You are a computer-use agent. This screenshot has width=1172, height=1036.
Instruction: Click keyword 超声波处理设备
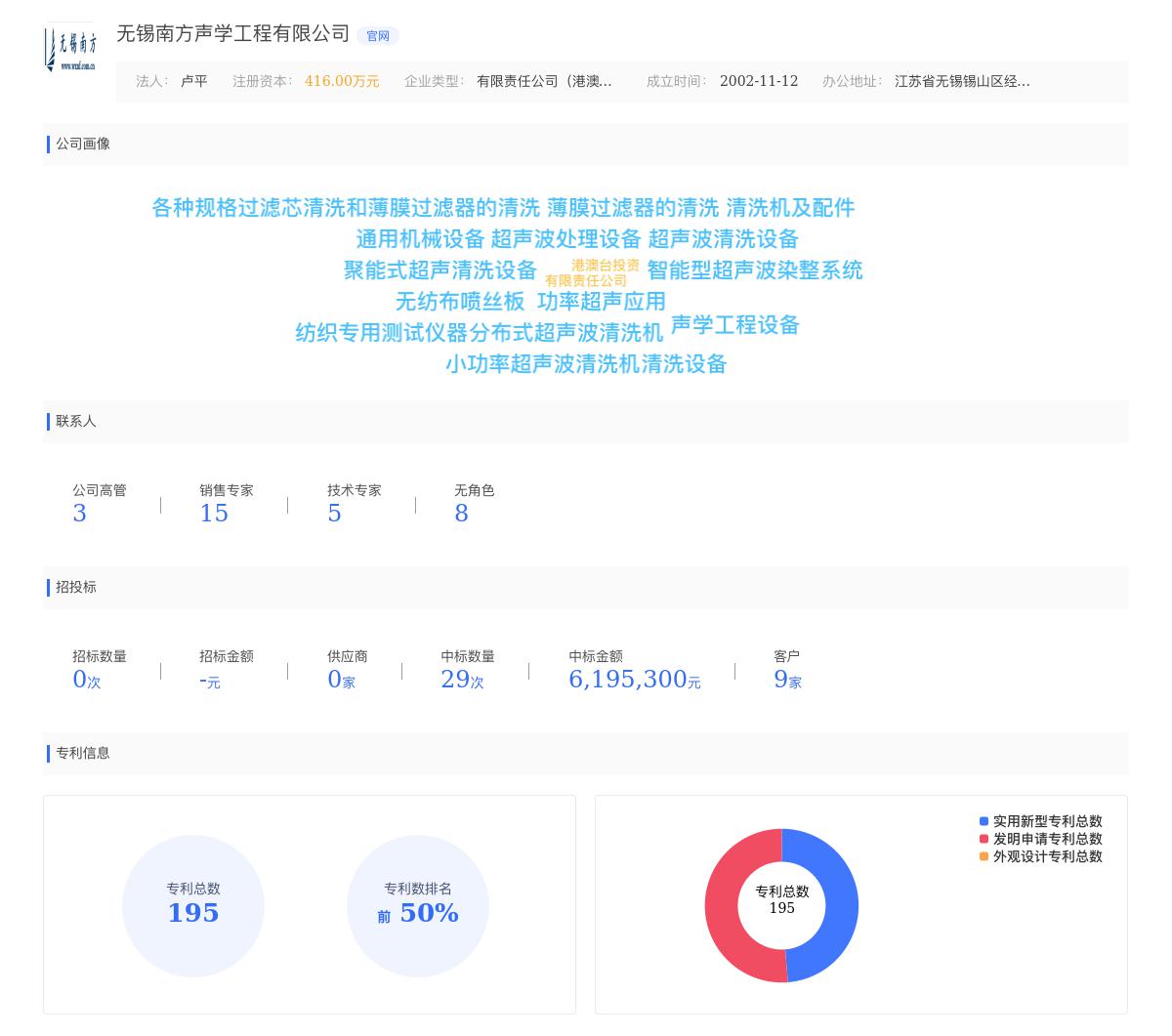tap(565, 239)
